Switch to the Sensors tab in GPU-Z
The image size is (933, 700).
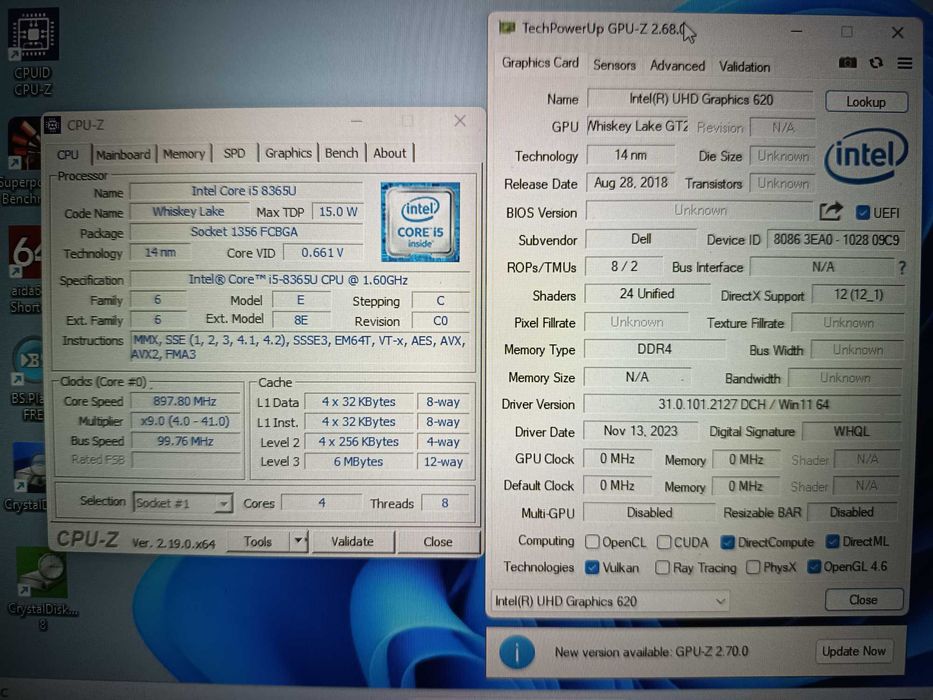[x=614, y=65]
